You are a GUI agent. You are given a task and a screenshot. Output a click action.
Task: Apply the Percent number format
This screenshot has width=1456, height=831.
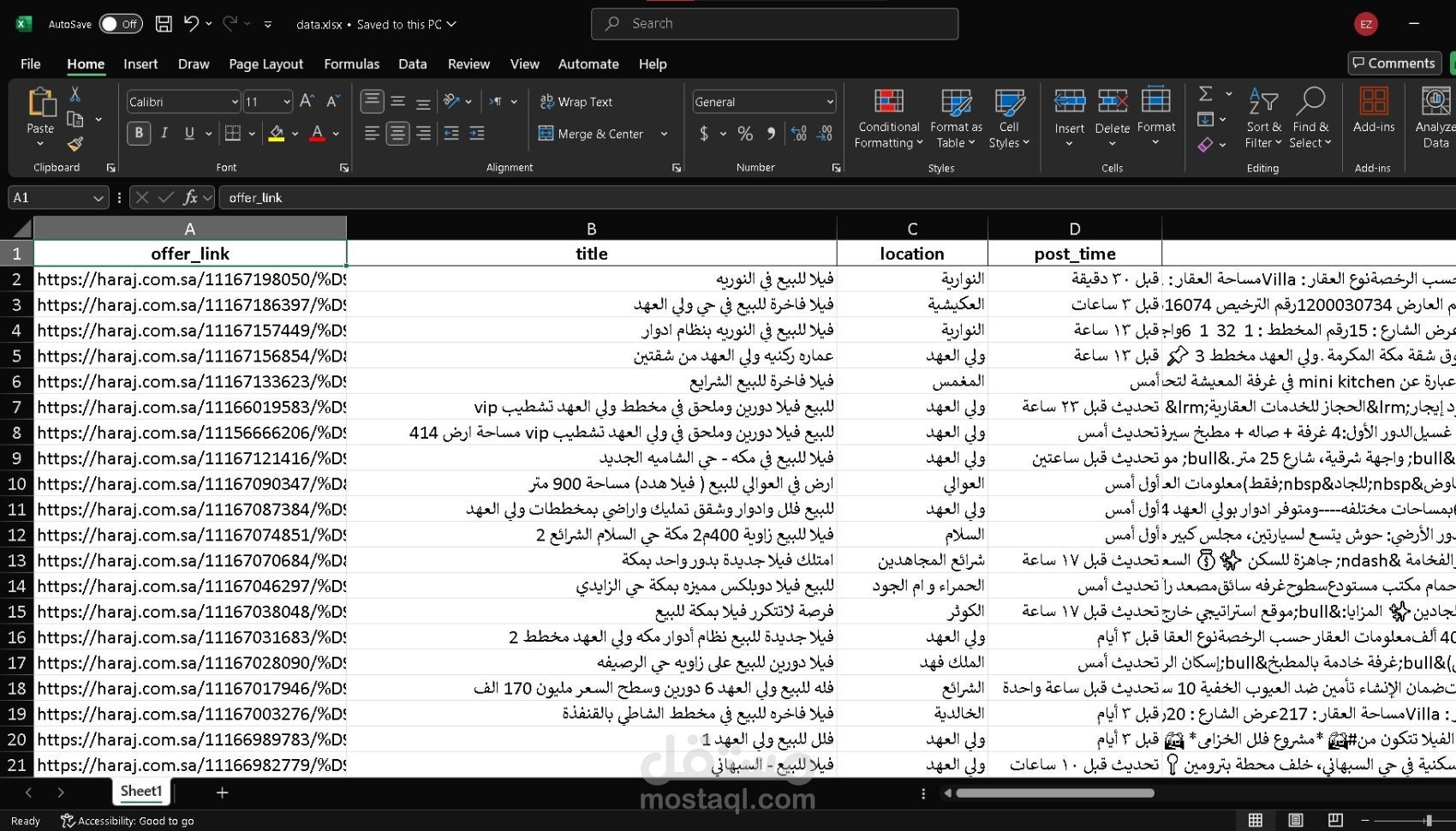pyautogui.click(x=744, y=134)
